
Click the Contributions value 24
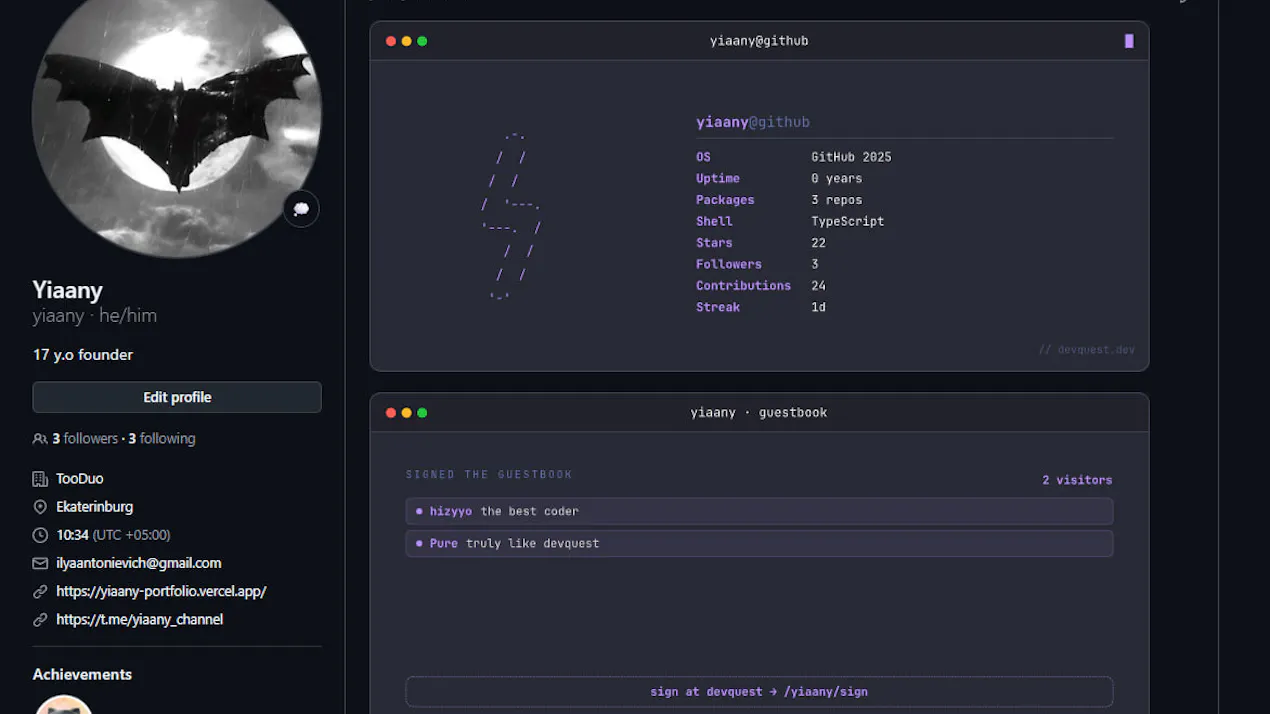click(x=819, y=286)
